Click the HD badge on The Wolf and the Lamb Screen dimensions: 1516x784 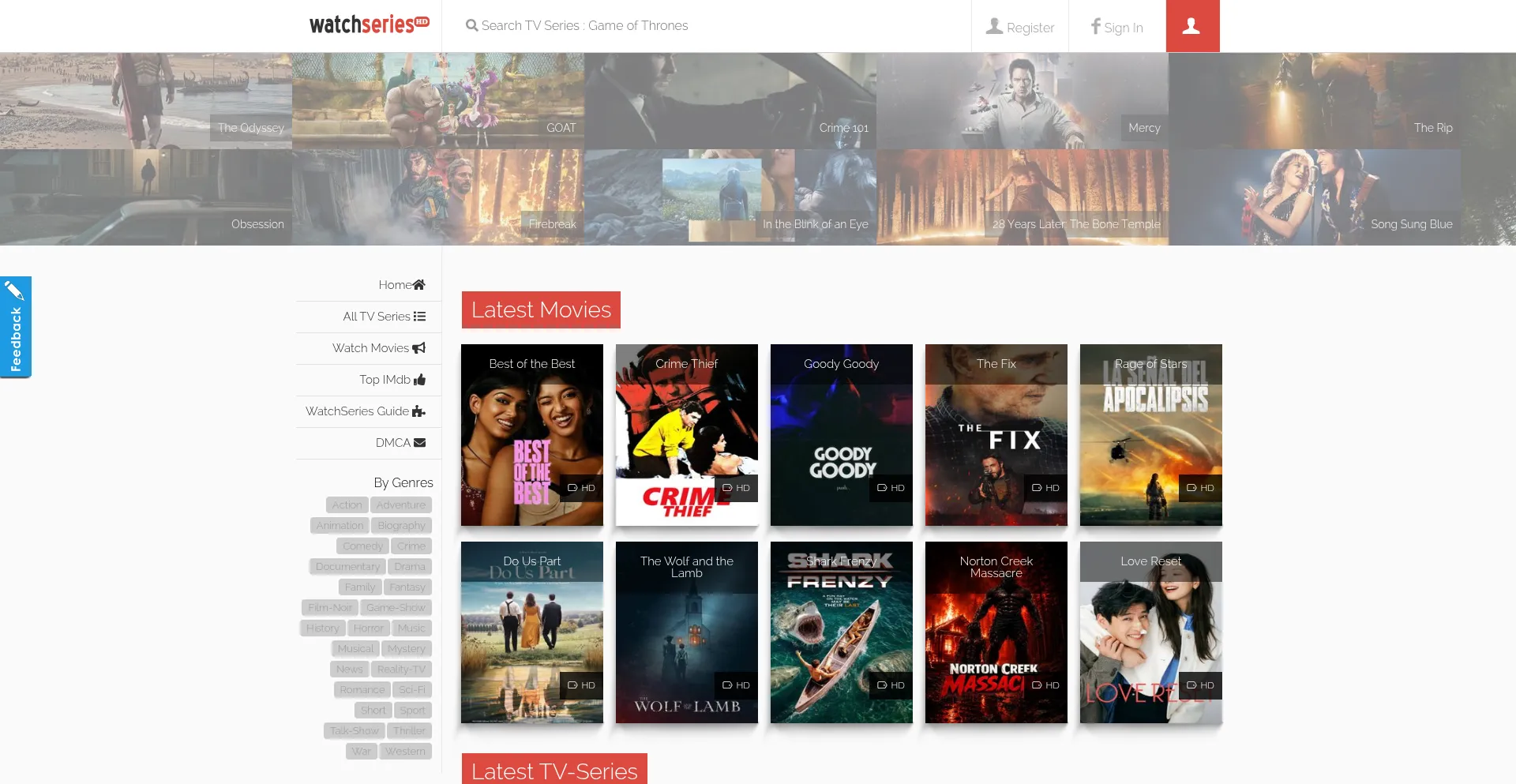[x=736, y=685]
